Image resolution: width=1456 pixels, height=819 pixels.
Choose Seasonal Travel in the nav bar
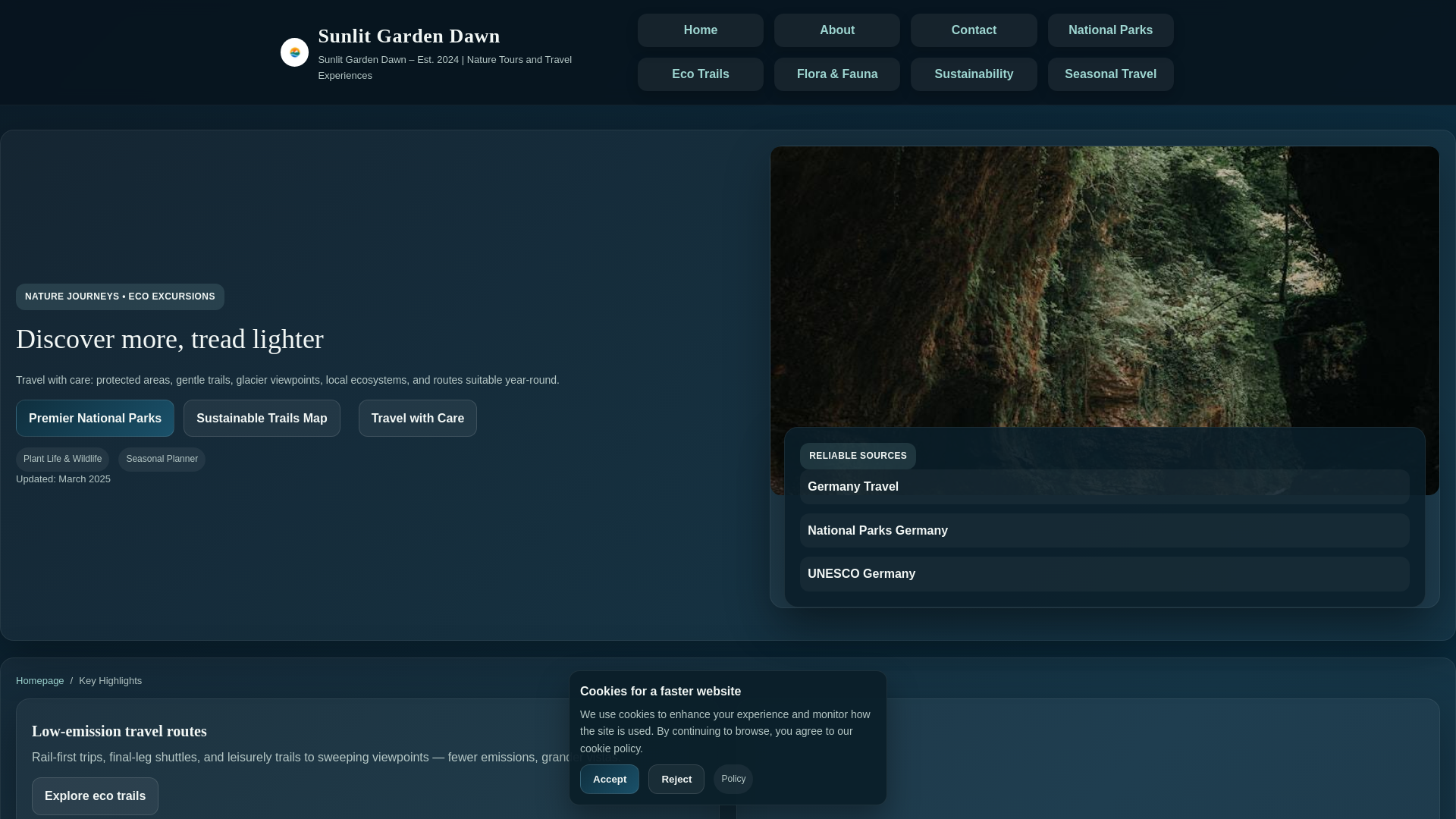(1110, 74)
